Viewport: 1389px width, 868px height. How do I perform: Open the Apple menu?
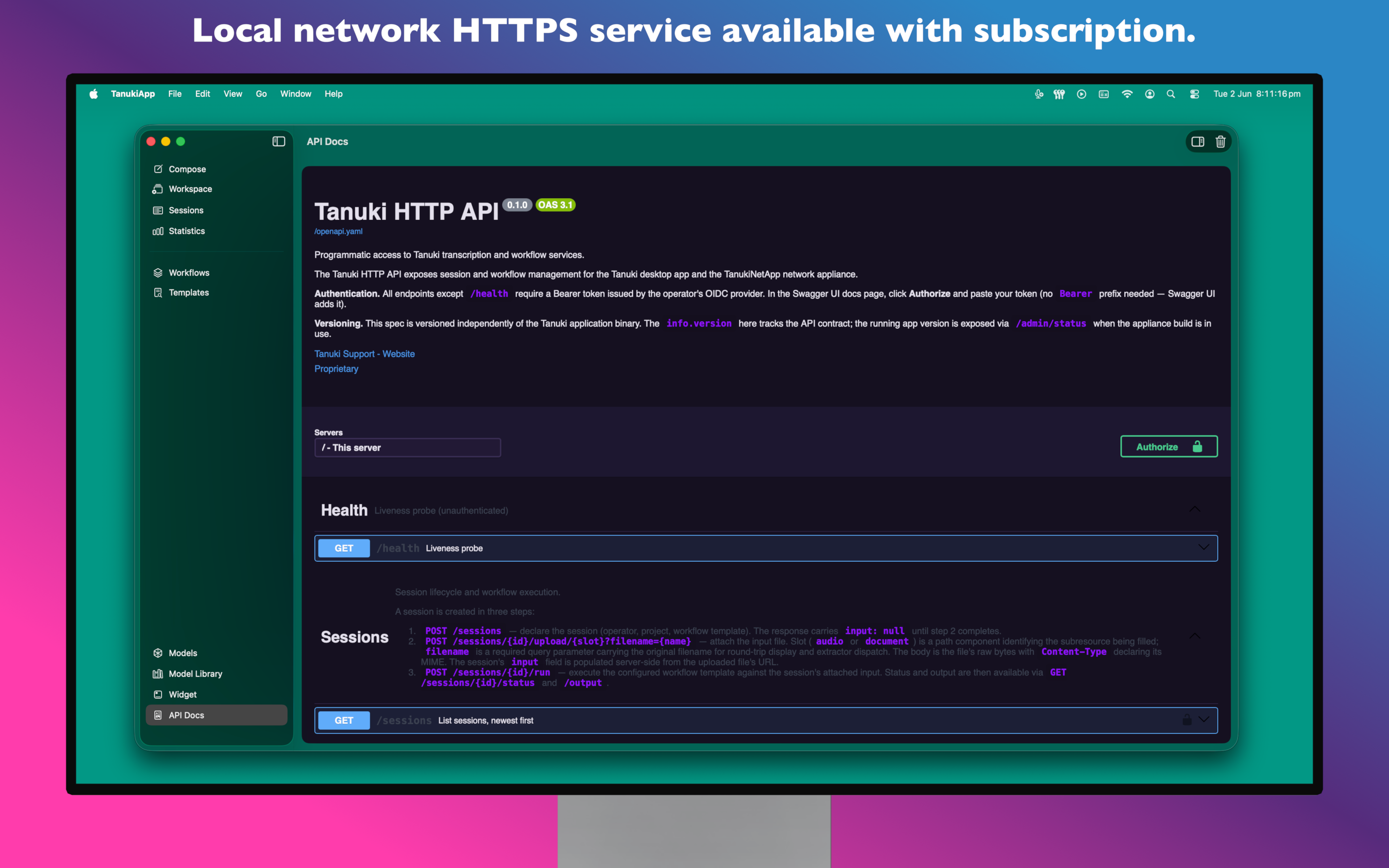94,94
